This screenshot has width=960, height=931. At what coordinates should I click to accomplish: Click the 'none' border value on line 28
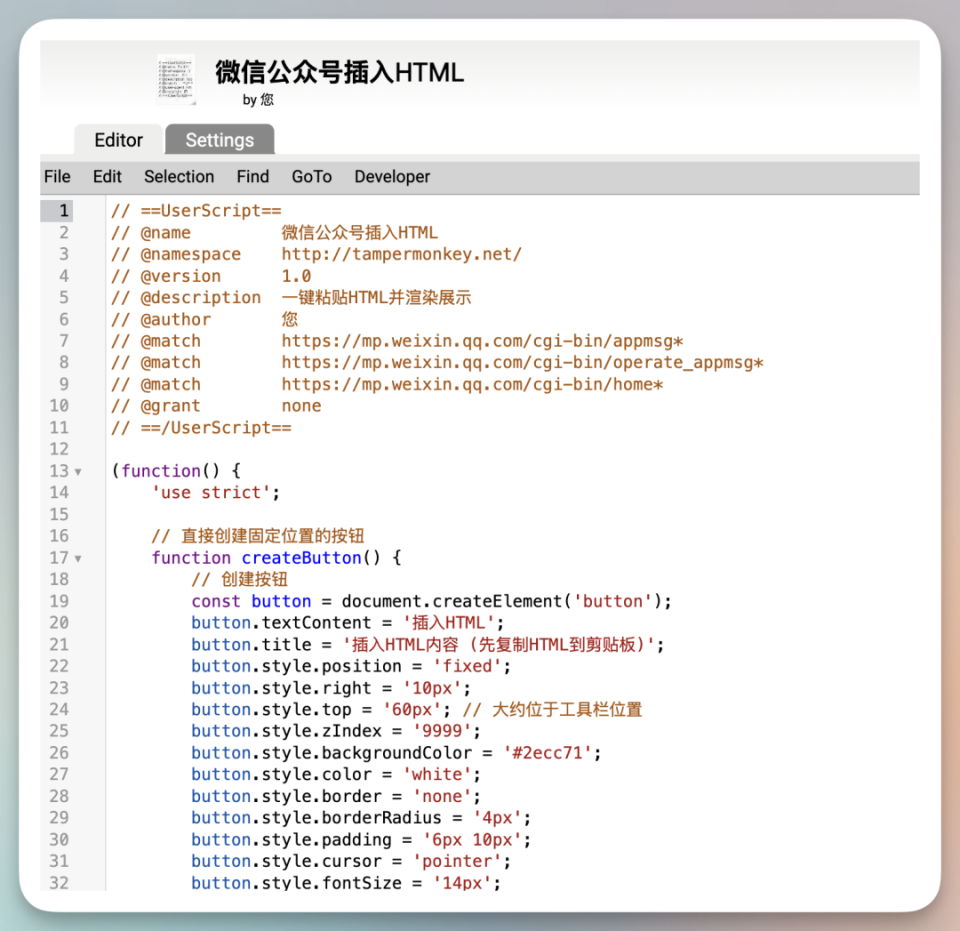coord(442,796)
